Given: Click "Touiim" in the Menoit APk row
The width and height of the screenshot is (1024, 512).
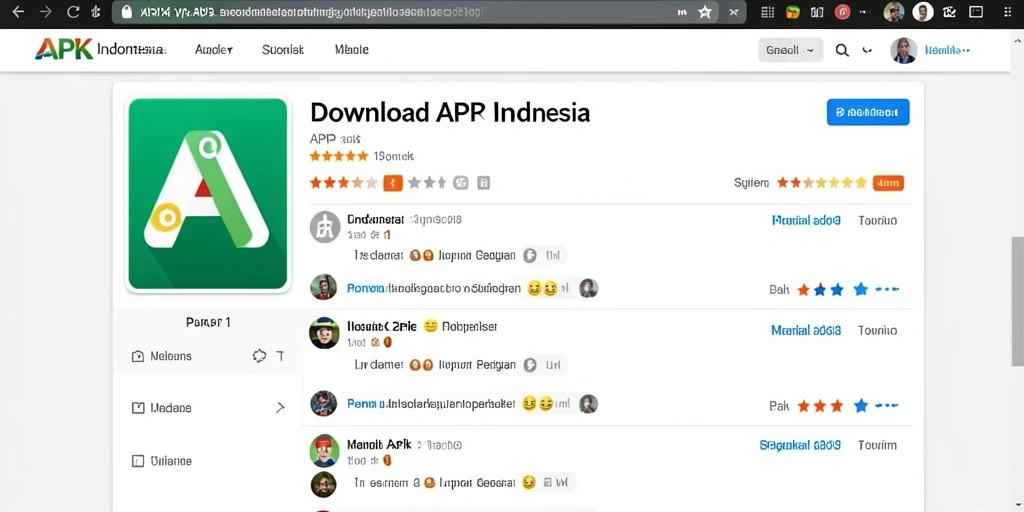Looking at the screenshot, I should click(877, 445).
